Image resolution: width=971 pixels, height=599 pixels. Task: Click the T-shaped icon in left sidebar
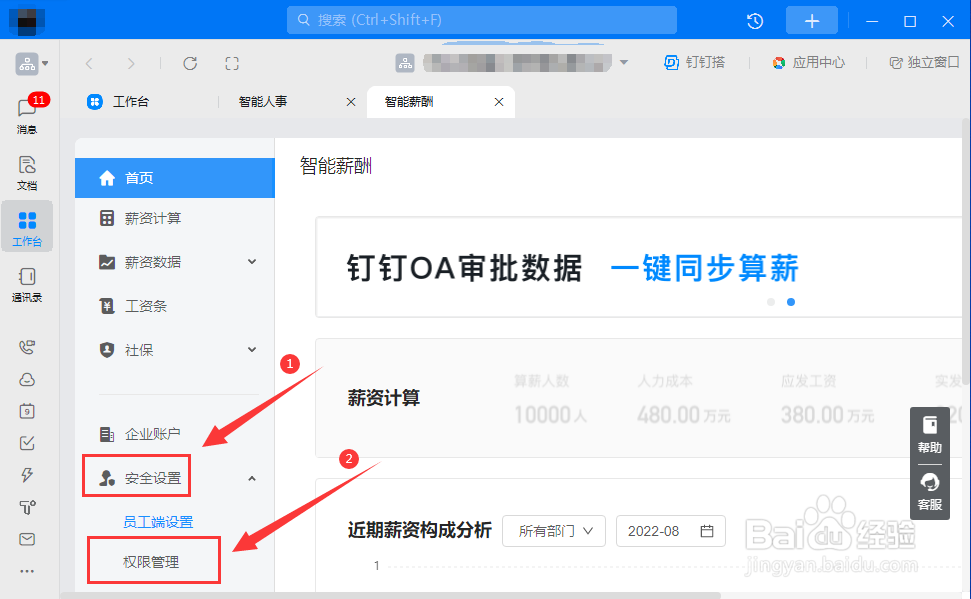click(x=27, y=507)
